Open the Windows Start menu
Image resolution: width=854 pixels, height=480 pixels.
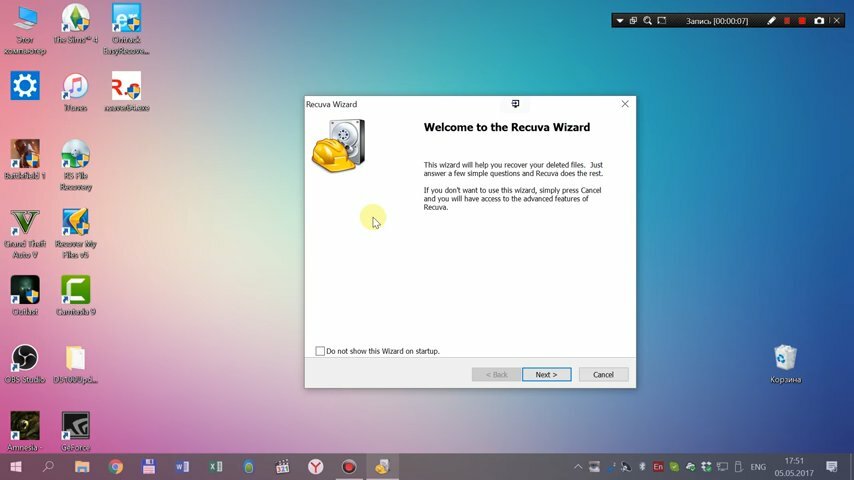[15, 467]
